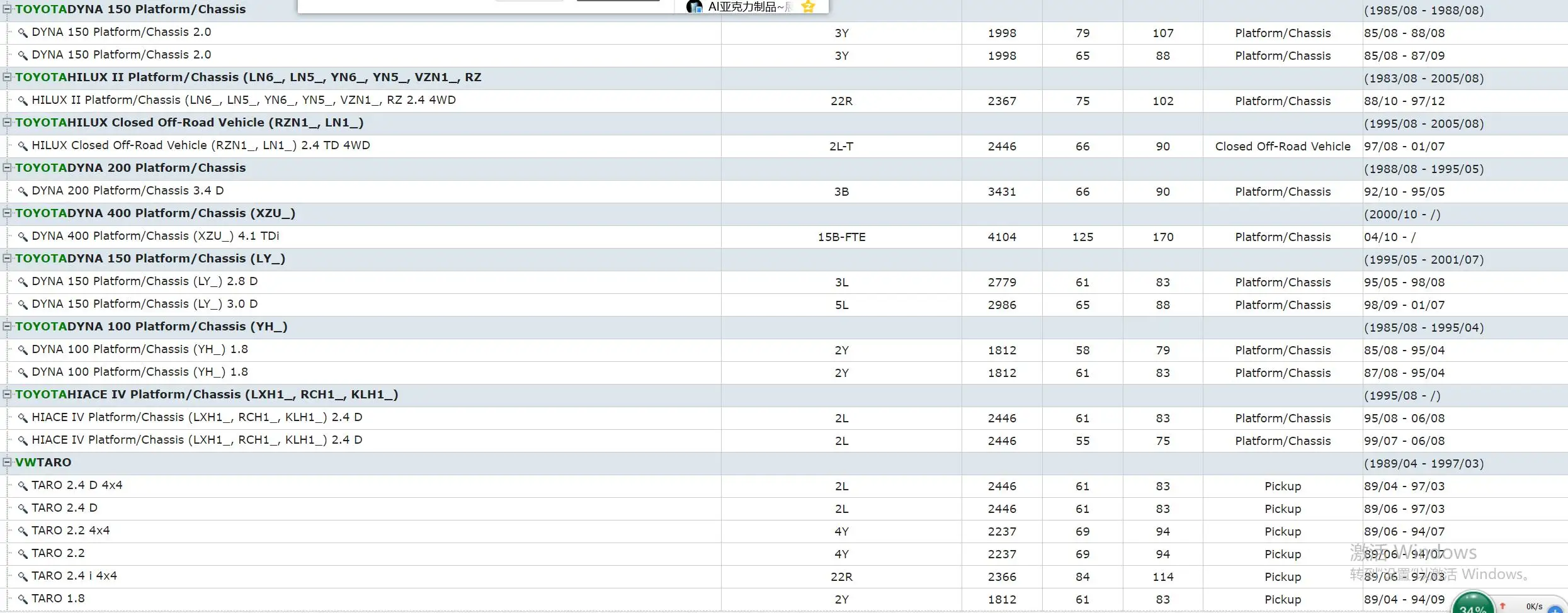
Task: Click magnifier icon for DYNA 100 1.8 58 kW row
Action: [x=23, y=350]
